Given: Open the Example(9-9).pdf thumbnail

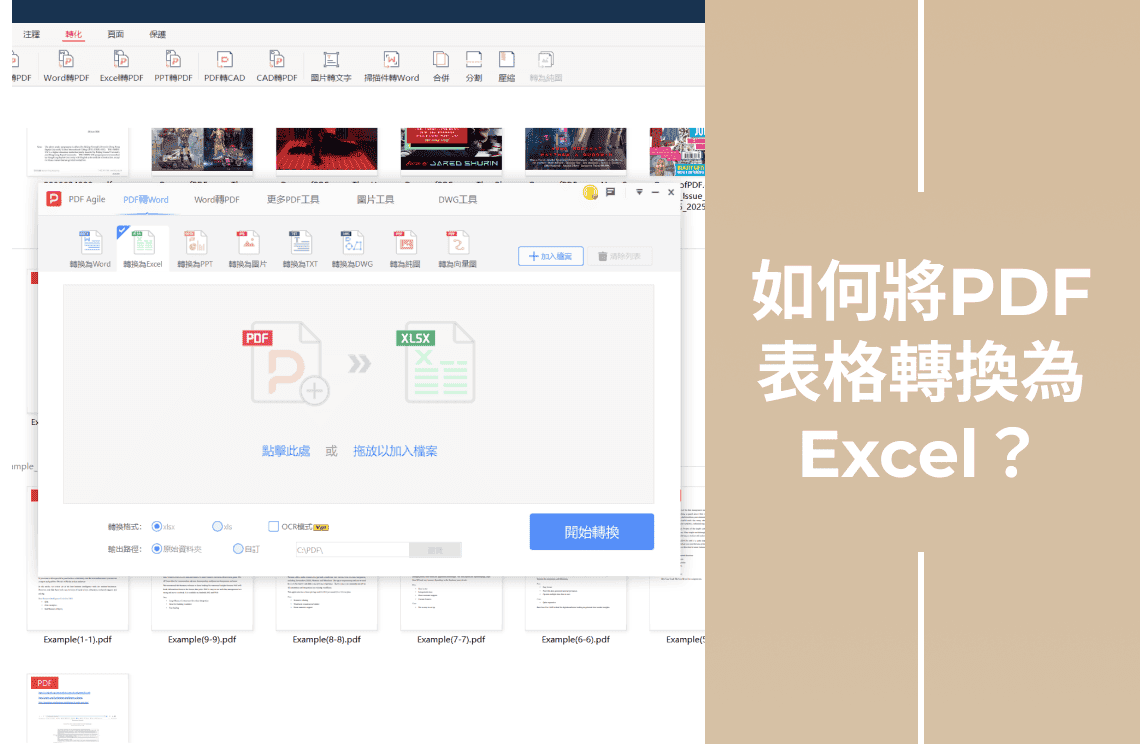Looking at the screenshot, I should tap(202, 602).
